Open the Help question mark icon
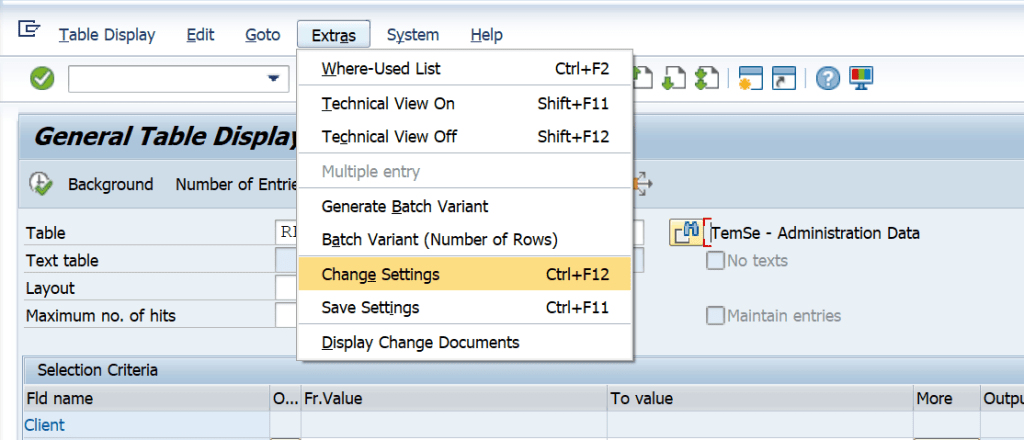The width and height of the screenshot is (1024, 440). [x=828, y=80]
